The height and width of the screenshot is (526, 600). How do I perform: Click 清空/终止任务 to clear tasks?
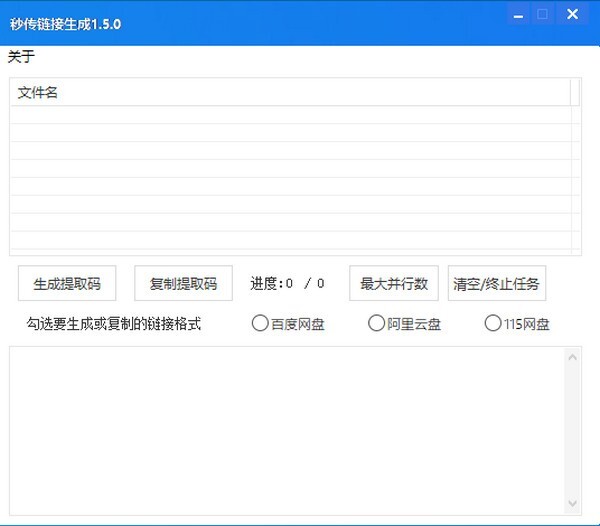coord(497,283)
